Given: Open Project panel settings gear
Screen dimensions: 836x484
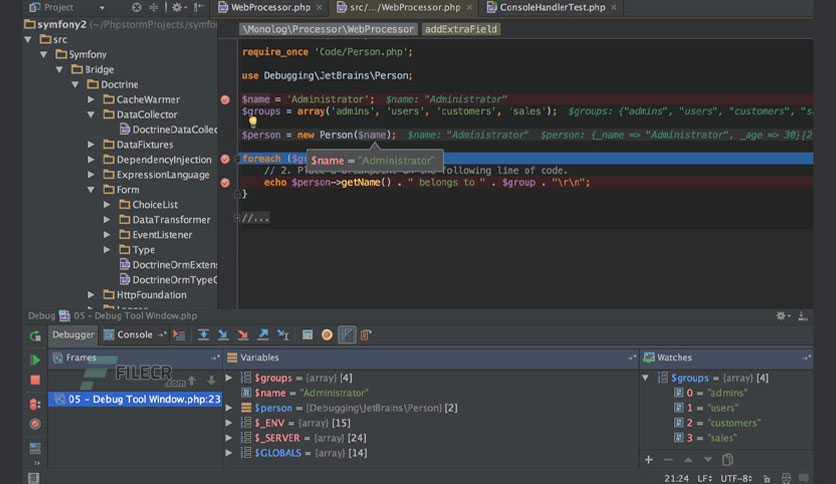Looking at the screenshot, I should (x=177, y=7).
